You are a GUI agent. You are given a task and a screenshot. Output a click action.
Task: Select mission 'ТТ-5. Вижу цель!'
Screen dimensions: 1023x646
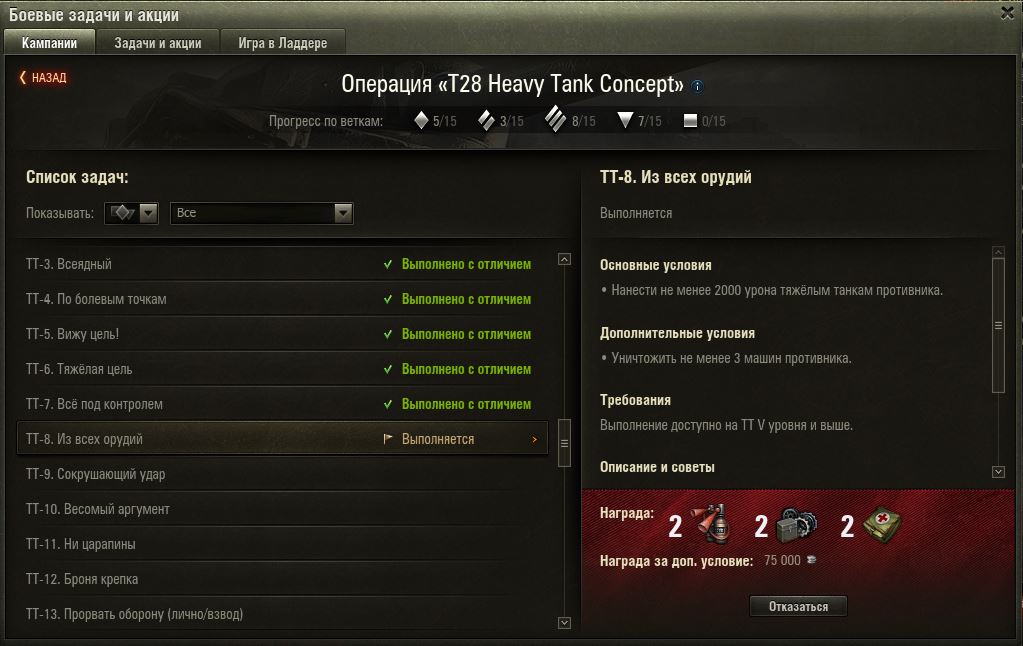(282, 334)
